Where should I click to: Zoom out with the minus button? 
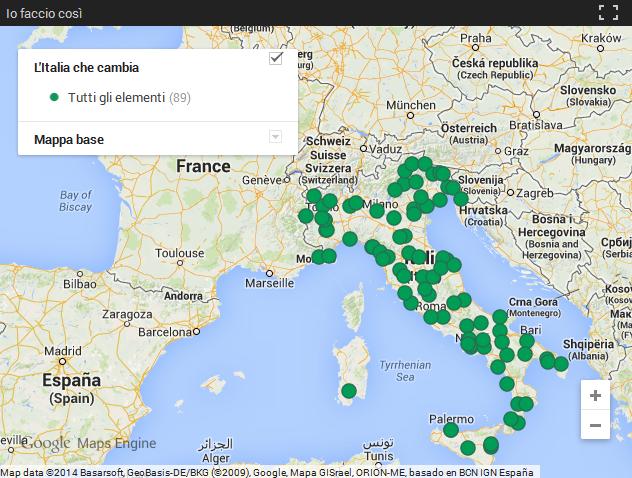click(595, 425)
